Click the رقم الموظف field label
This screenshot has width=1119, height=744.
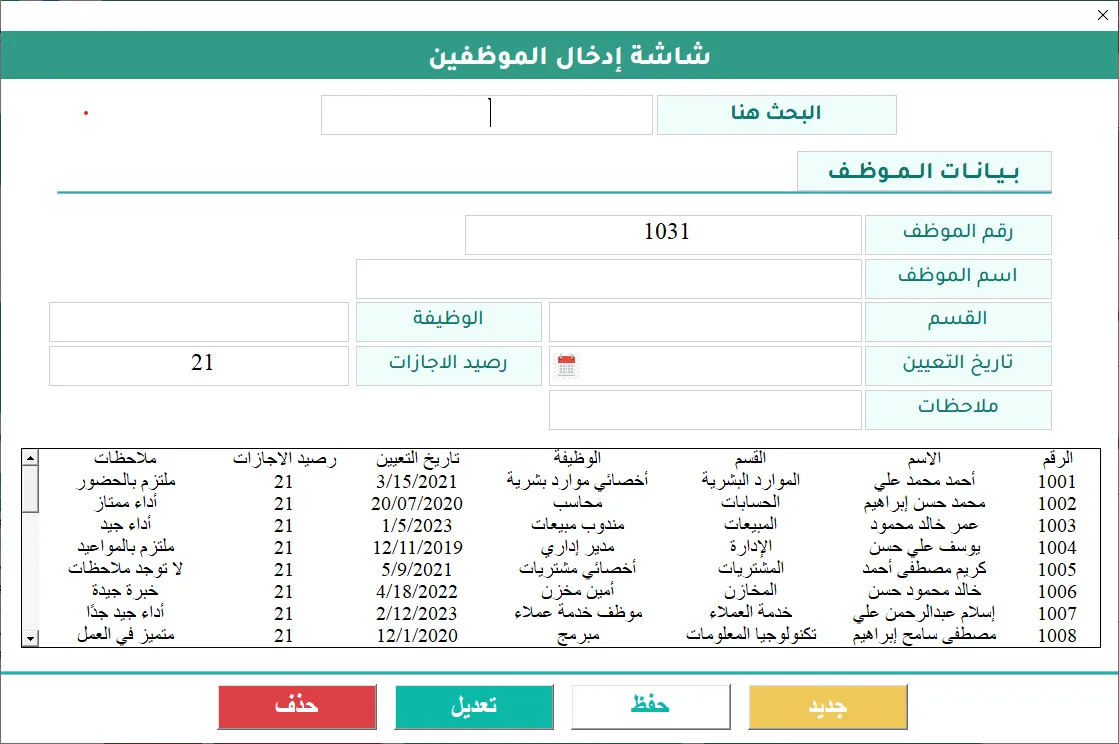pyautogui.click(x=958, y=235)
